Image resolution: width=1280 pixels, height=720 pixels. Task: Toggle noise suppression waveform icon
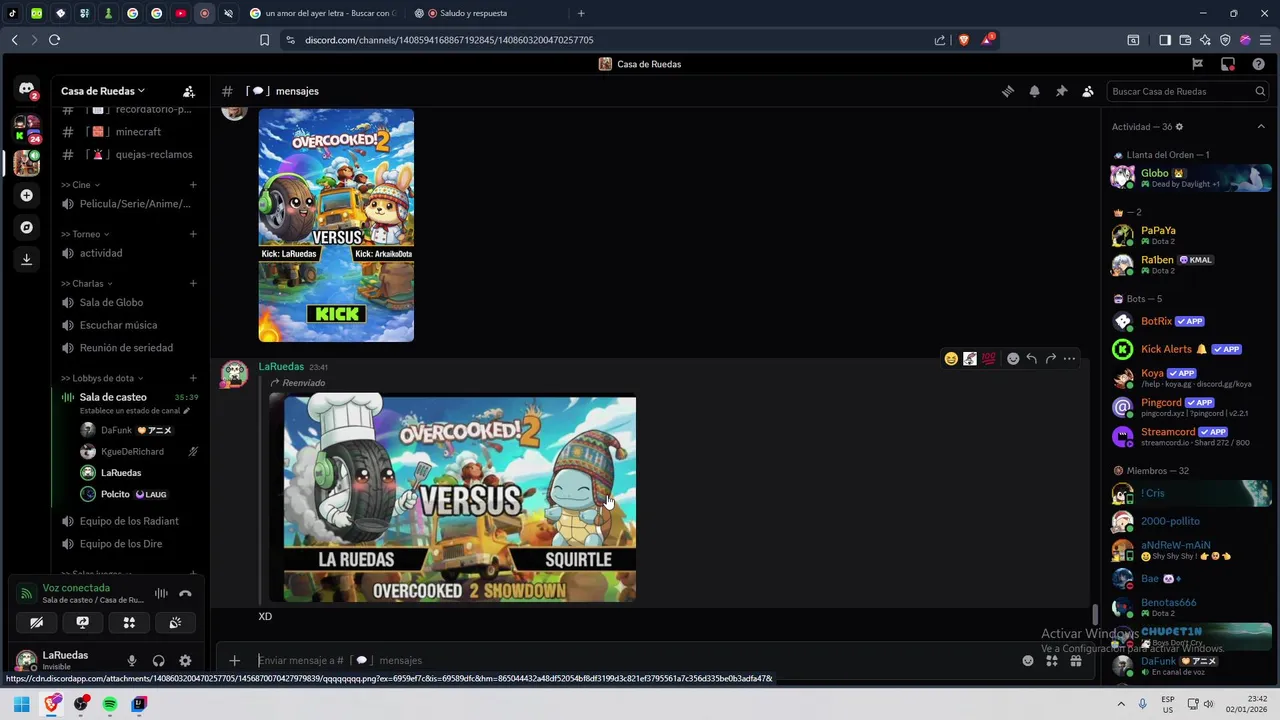pos(161,593)
